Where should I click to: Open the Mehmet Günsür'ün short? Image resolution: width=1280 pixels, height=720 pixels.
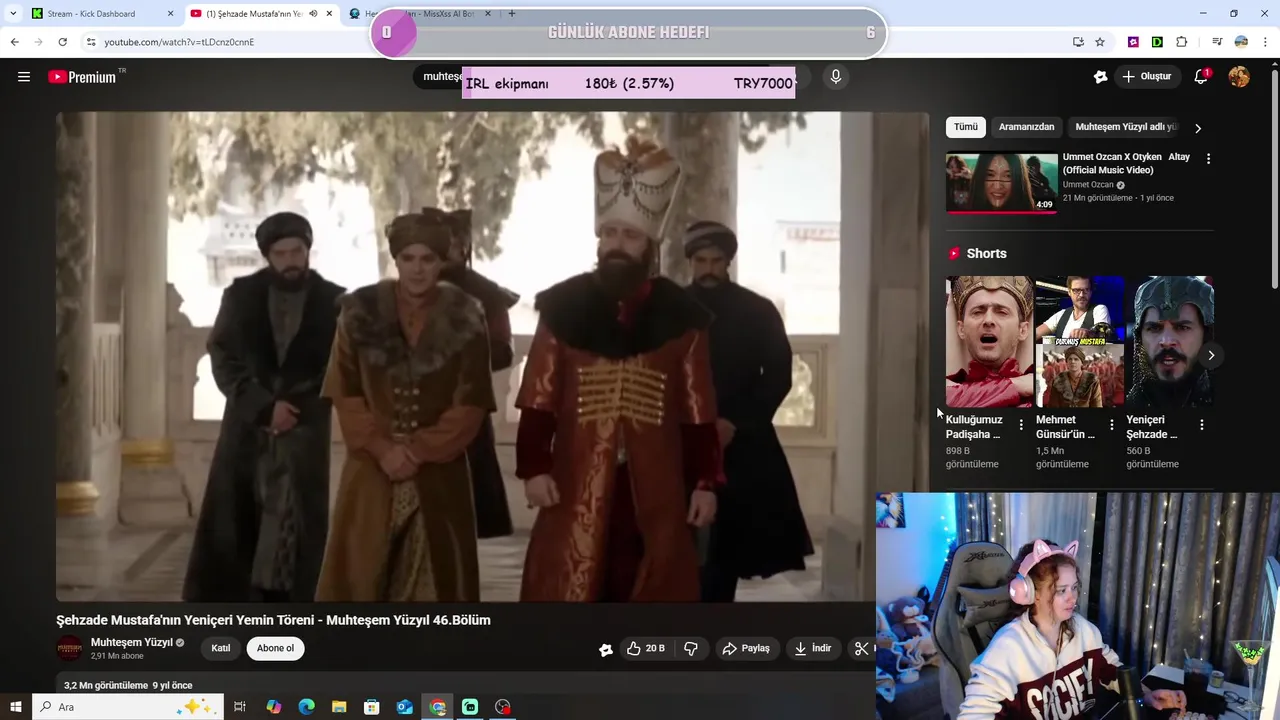tap(1079, 342)
